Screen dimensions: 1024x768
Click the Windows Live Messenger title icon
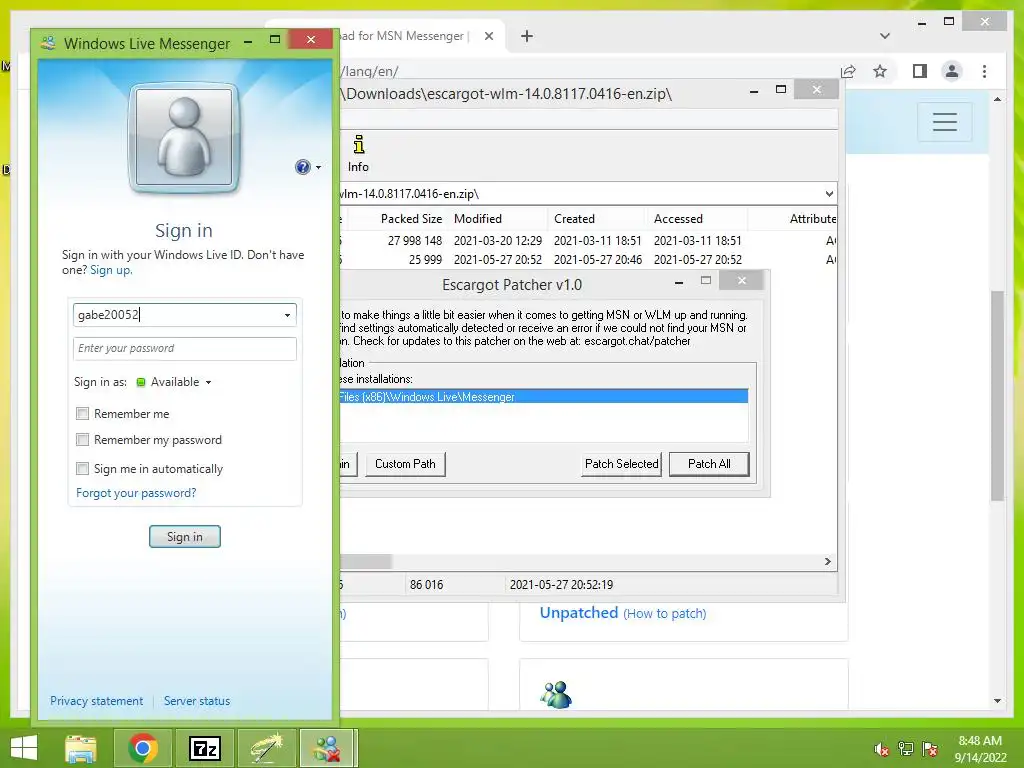(x=48, y=43)
